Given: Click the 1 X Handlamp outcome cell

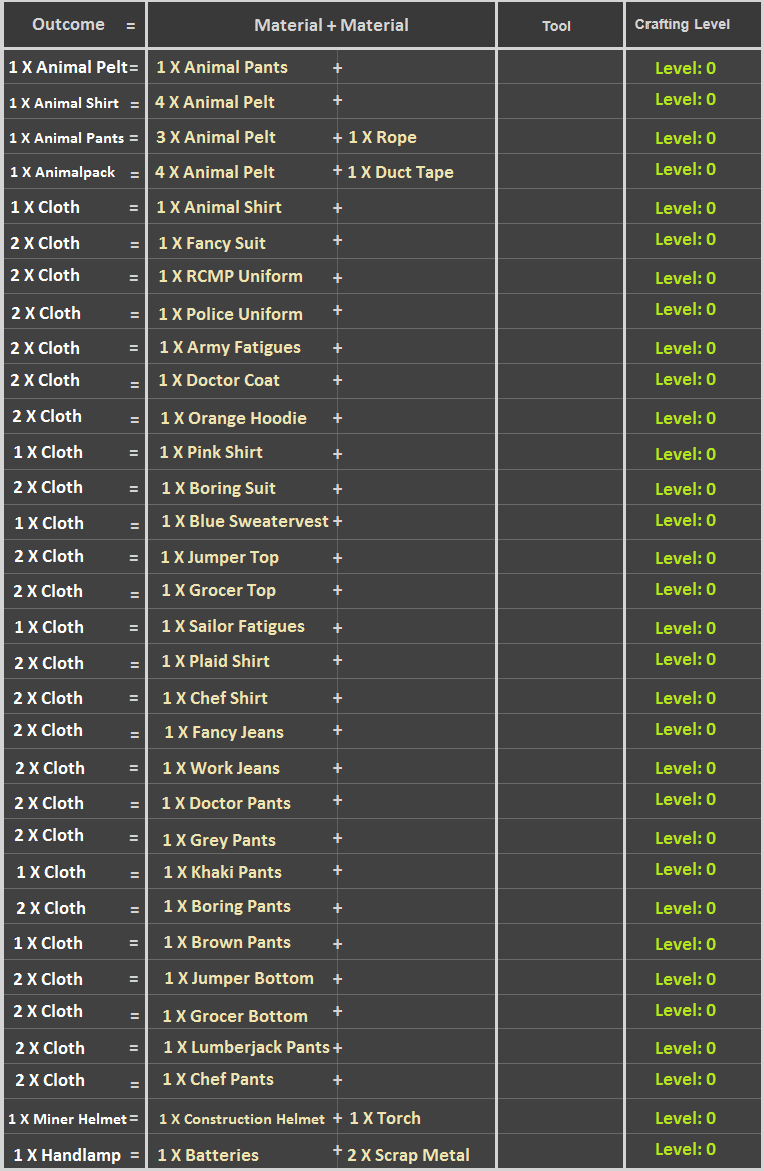Looking at the screenshot, I should (67, 1155).
